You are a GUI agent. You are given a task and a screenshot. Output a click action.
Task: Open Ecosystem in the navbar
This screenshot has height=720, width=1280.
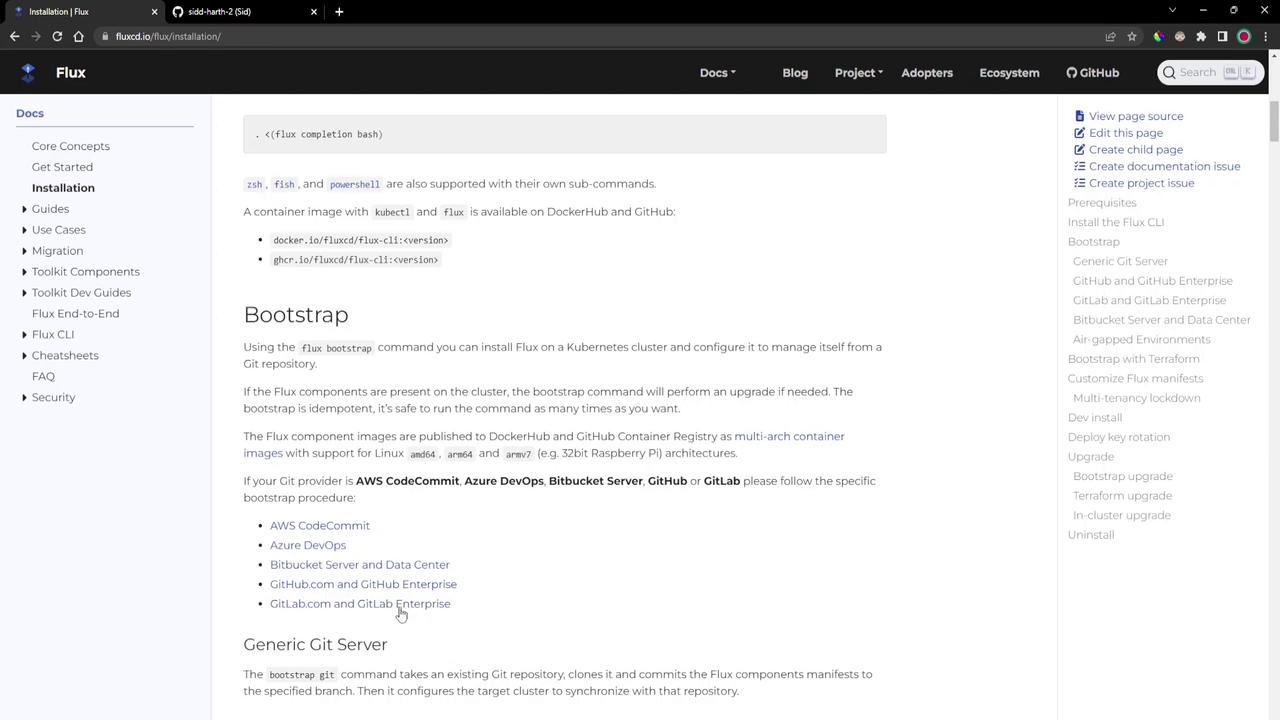pyautogui.click(x=1009, y=72)
